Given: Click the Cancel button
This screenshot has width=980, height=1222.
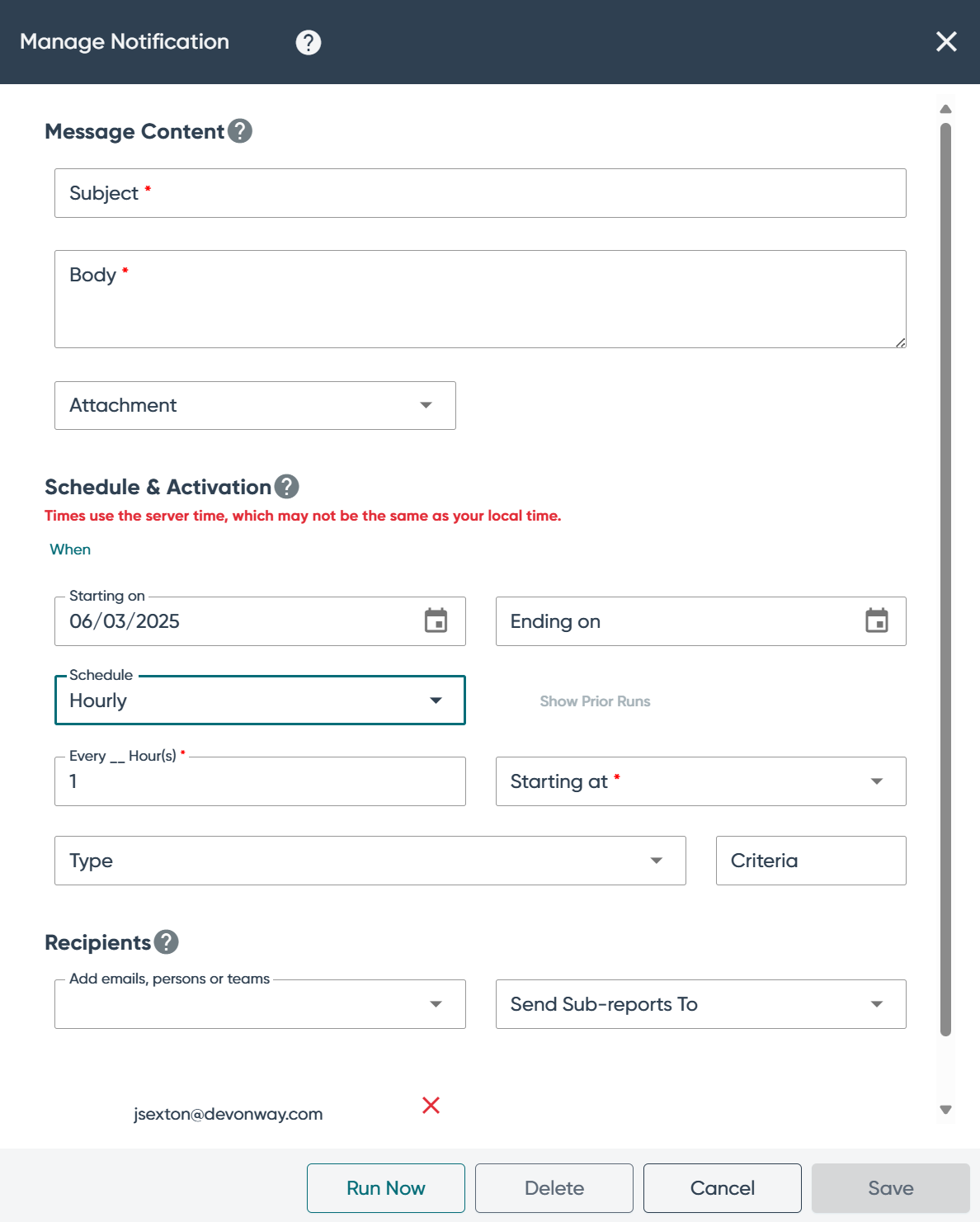Looking at the screenshot, I should coord(723,1188).
